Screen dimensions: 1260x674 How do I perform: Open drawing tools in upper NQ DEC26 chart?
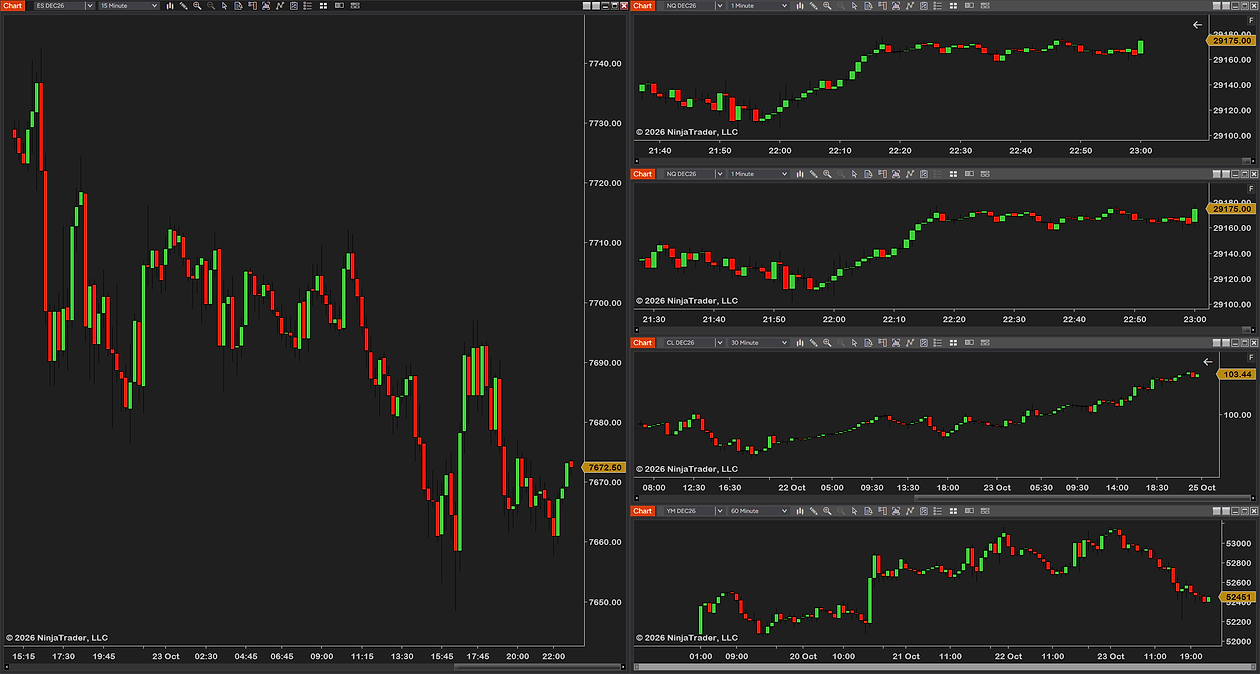tap(813, 6)
